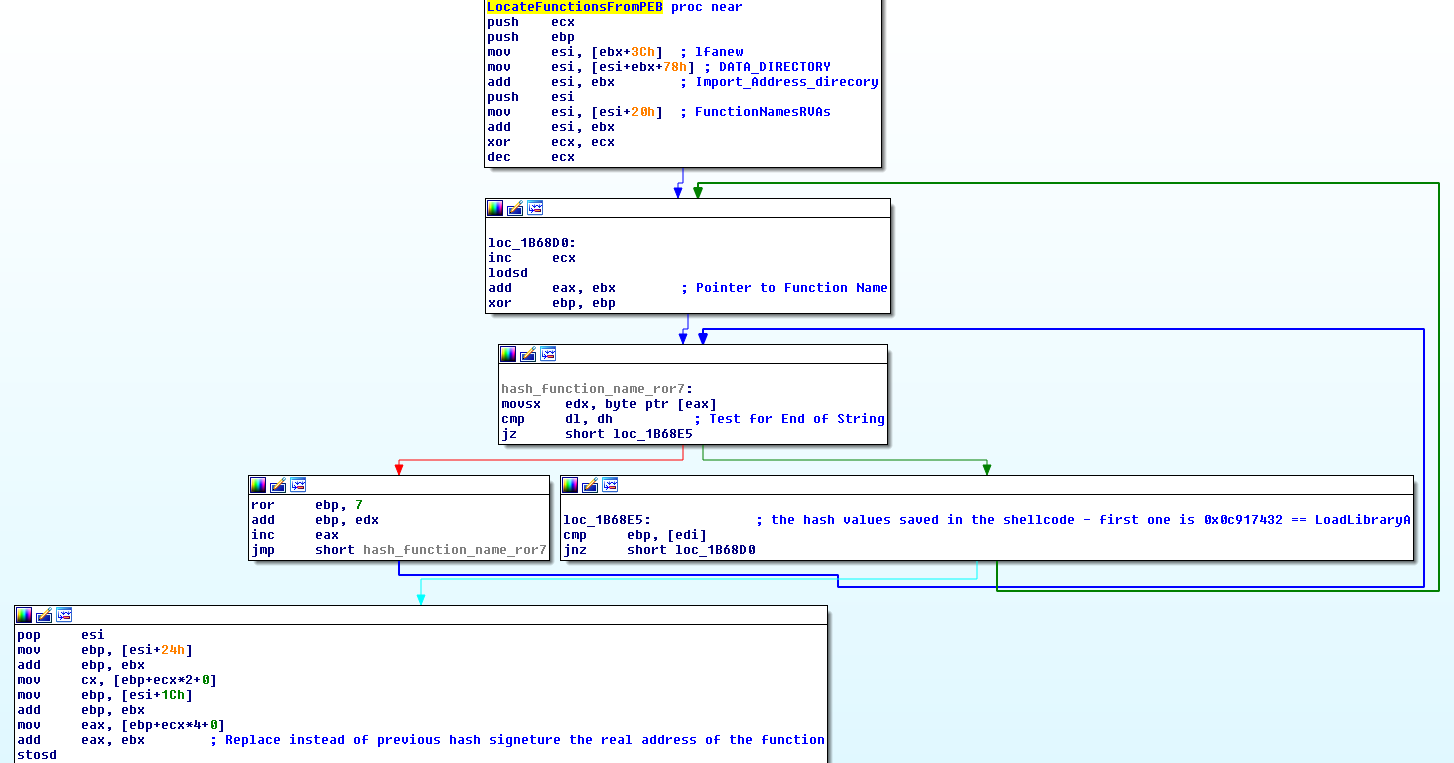Click the LoadLibraryA hash values comment
1454x763 pixels.
(x=1083, y=520)
